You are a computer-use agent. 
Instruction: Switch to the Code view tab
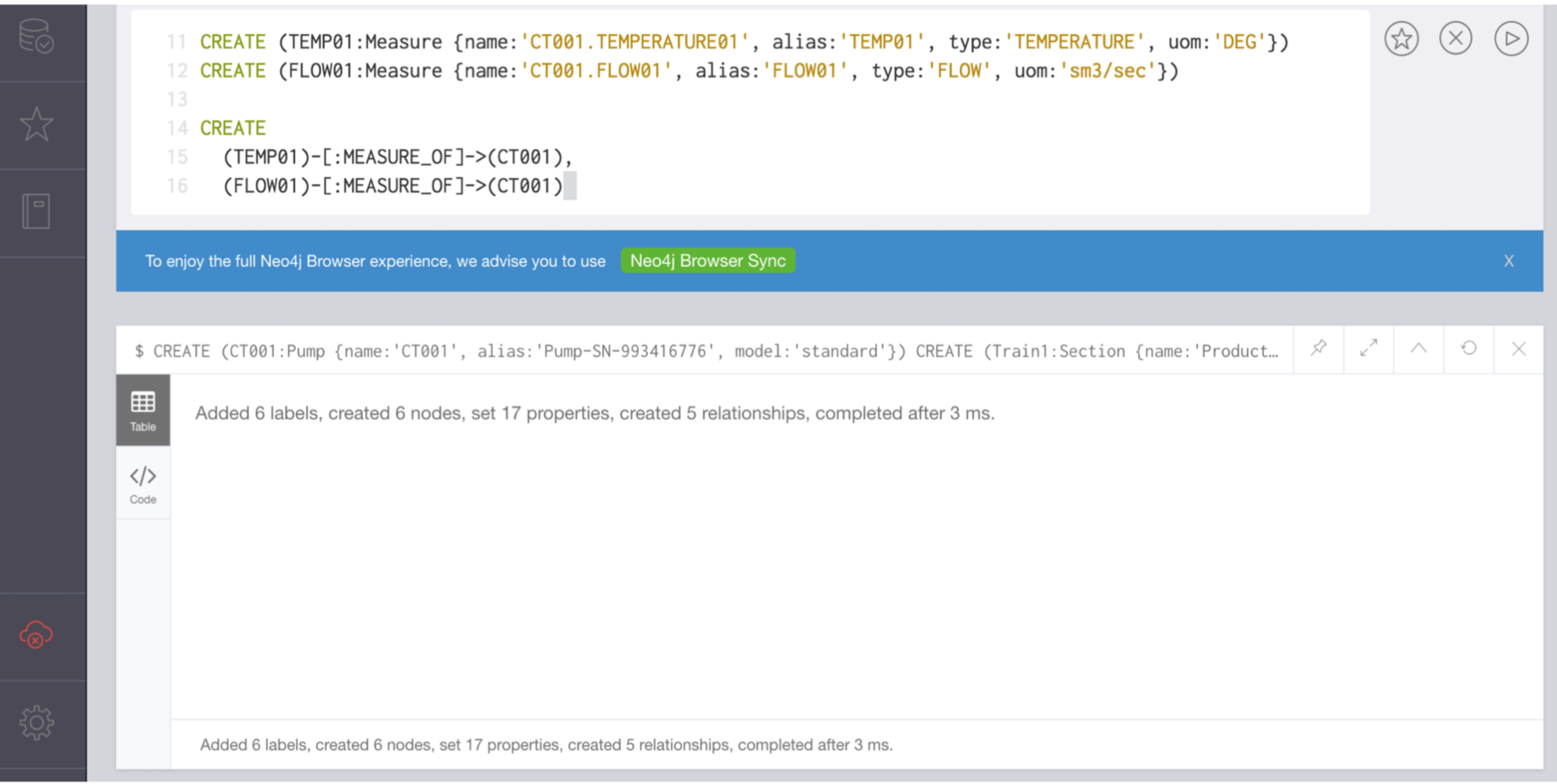143,484
